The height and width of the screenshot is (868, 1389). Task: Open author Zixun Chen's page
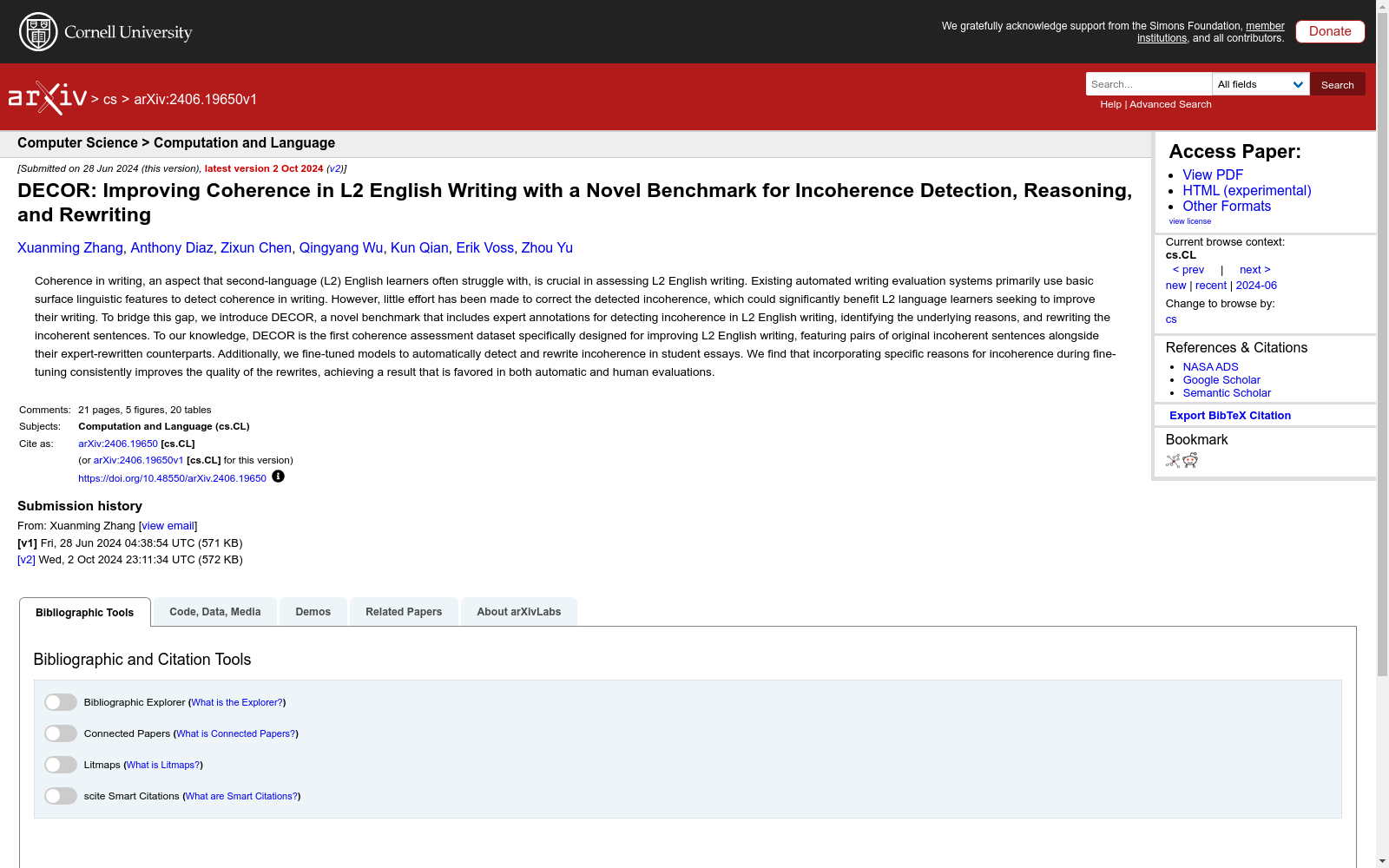(256, 247)
